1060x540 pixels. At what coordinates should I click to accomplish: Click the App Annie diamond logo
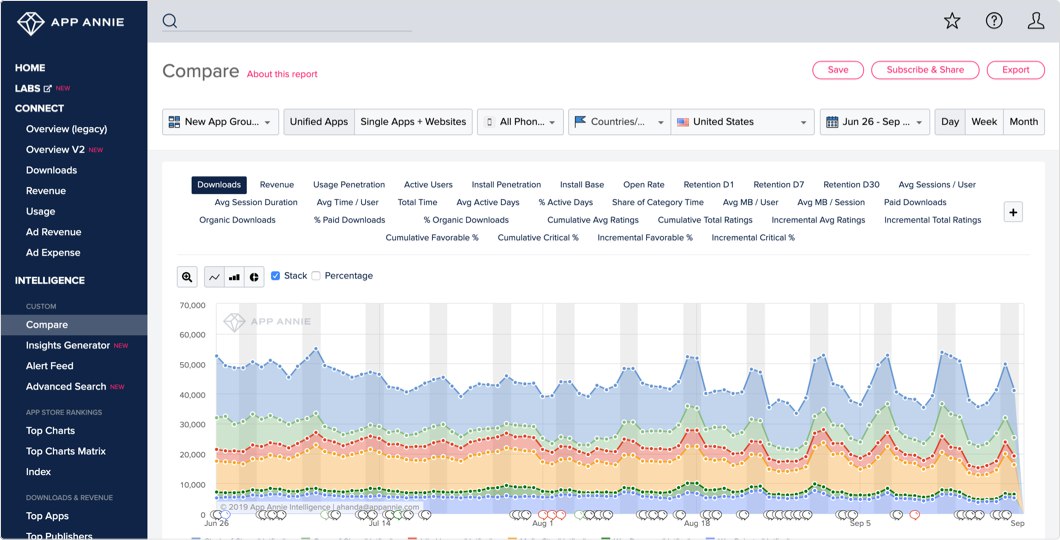[30, 22]
